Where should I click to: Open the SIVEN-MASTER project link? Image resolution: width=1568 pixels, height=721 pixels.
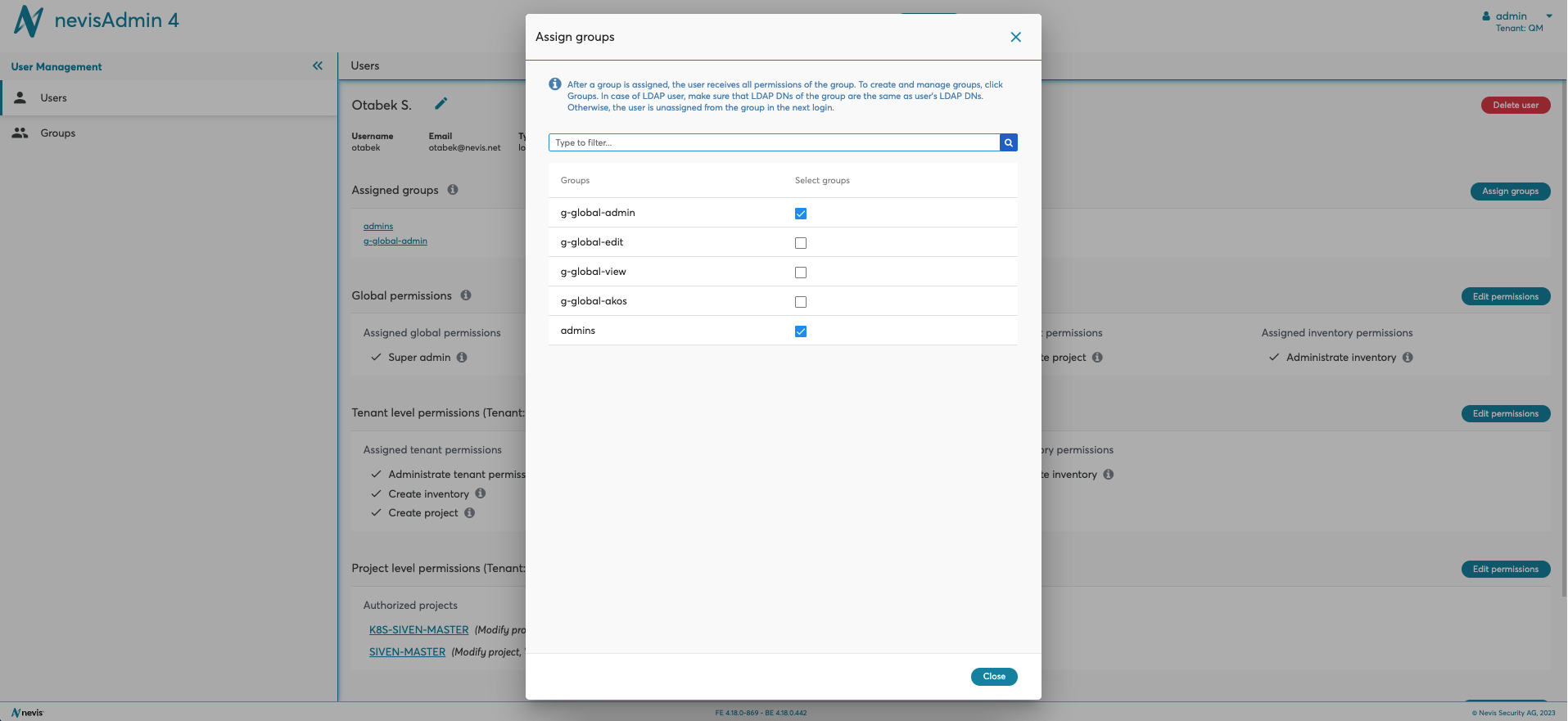click(407, 652)
